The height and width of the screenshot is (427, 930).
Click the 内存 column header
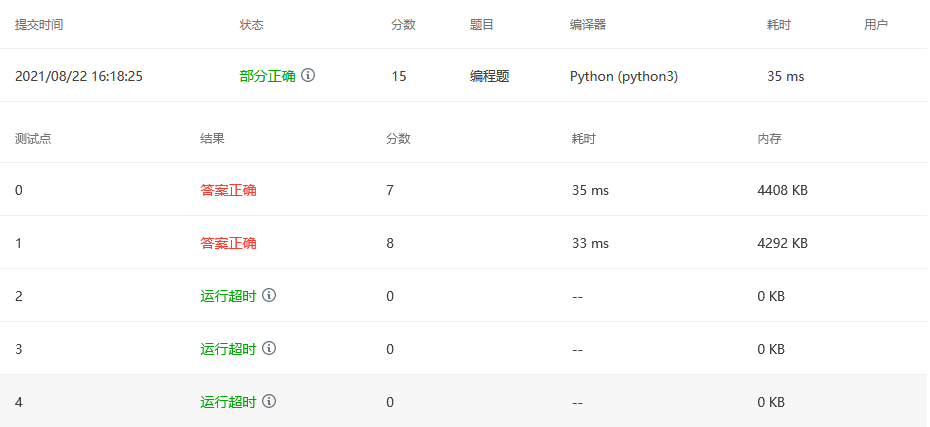pyautogui.click(x=769, y=139)
